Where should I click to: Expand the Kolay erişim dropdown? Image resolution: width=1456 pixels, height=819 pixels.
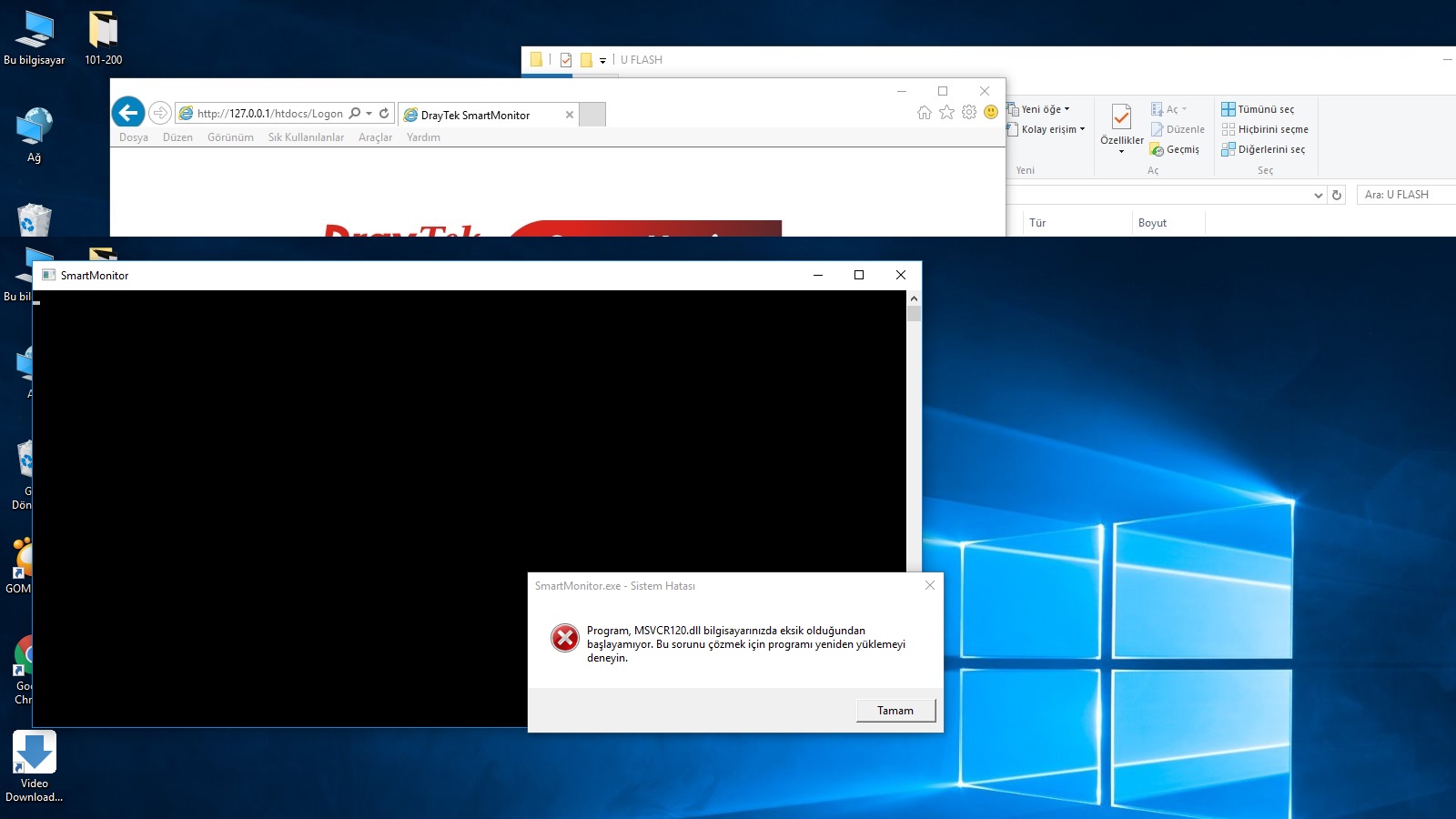(1052, 129)
